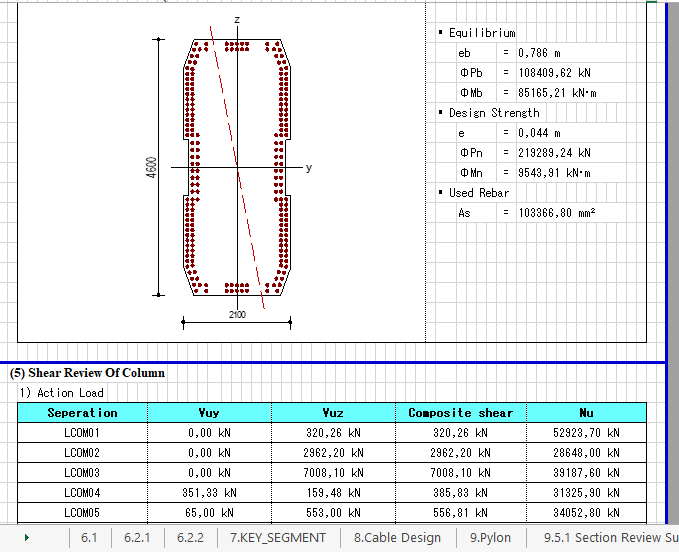Select the LCOM03 row label cell
The width and height of the screenshot is (679, 552).
[83, 472]
